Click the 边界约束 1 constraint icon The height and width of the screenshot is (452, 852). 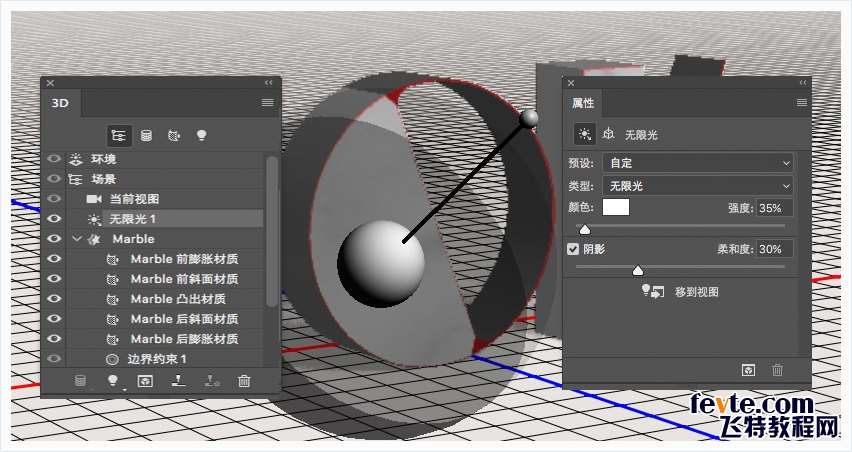coord(112,359)
